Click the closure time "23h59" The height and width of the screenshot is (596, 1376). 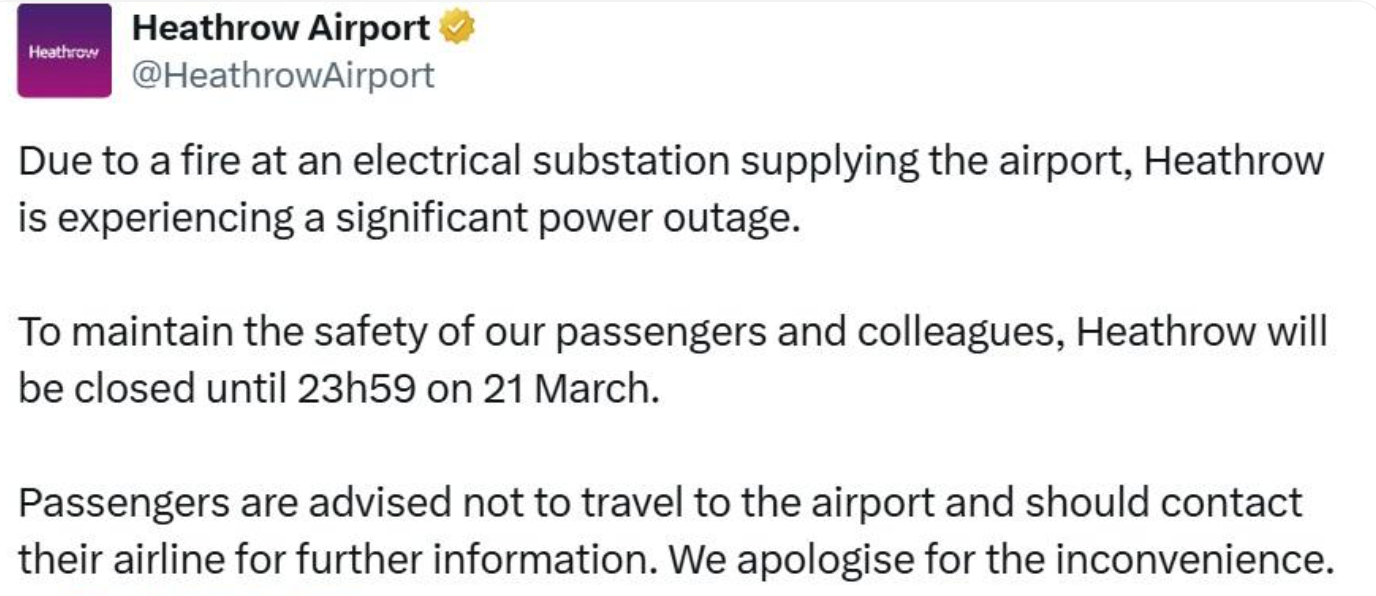(356, 387)
